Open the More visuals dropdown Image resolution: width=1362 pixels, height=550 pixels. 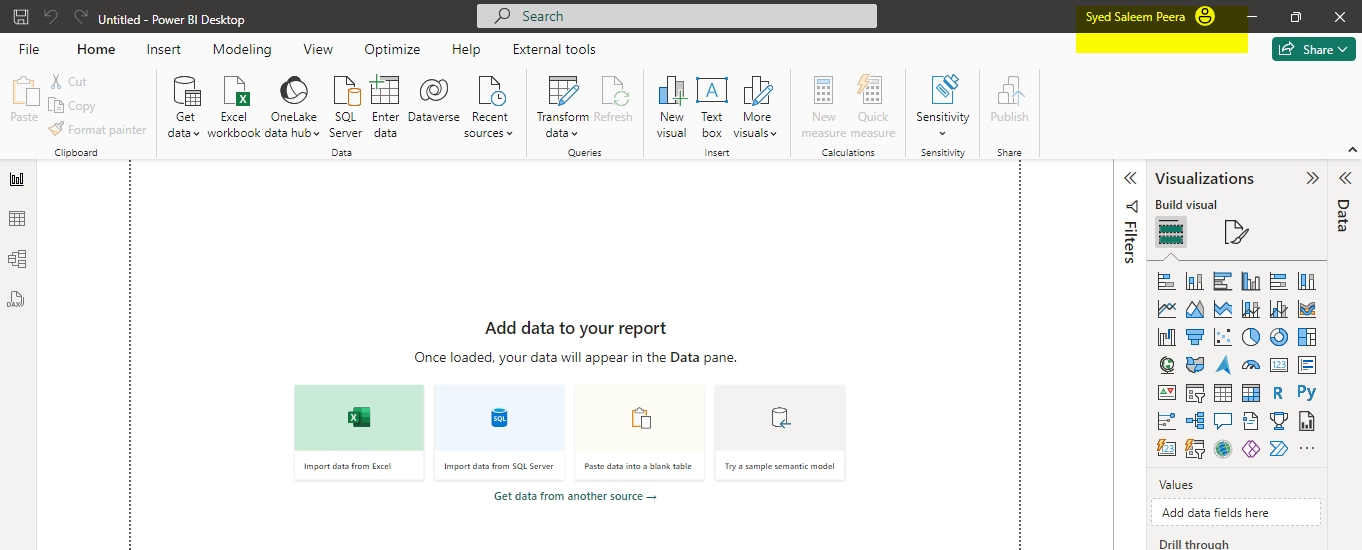click(757, 107)
